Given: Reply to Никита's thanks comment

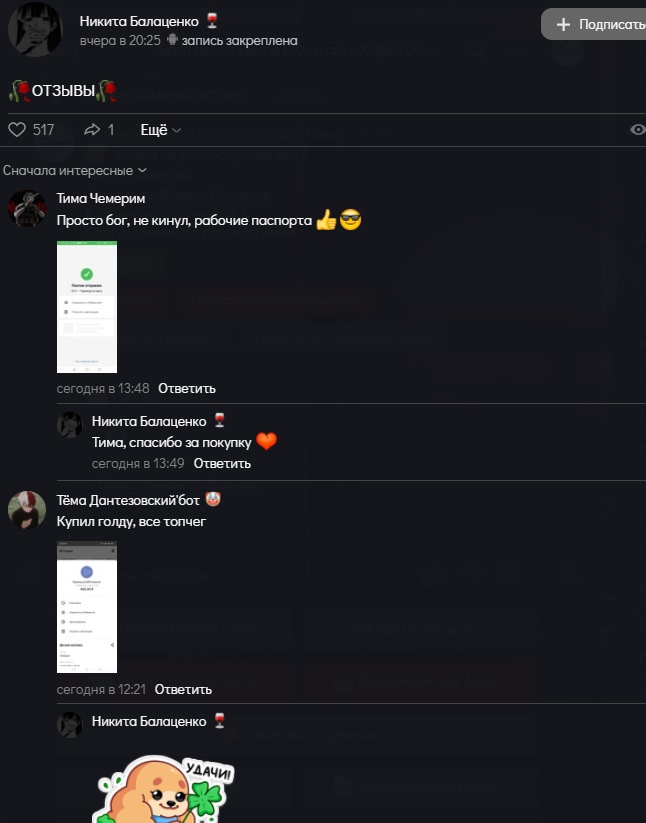Looking at the screenshot, I should click(222, 463).
